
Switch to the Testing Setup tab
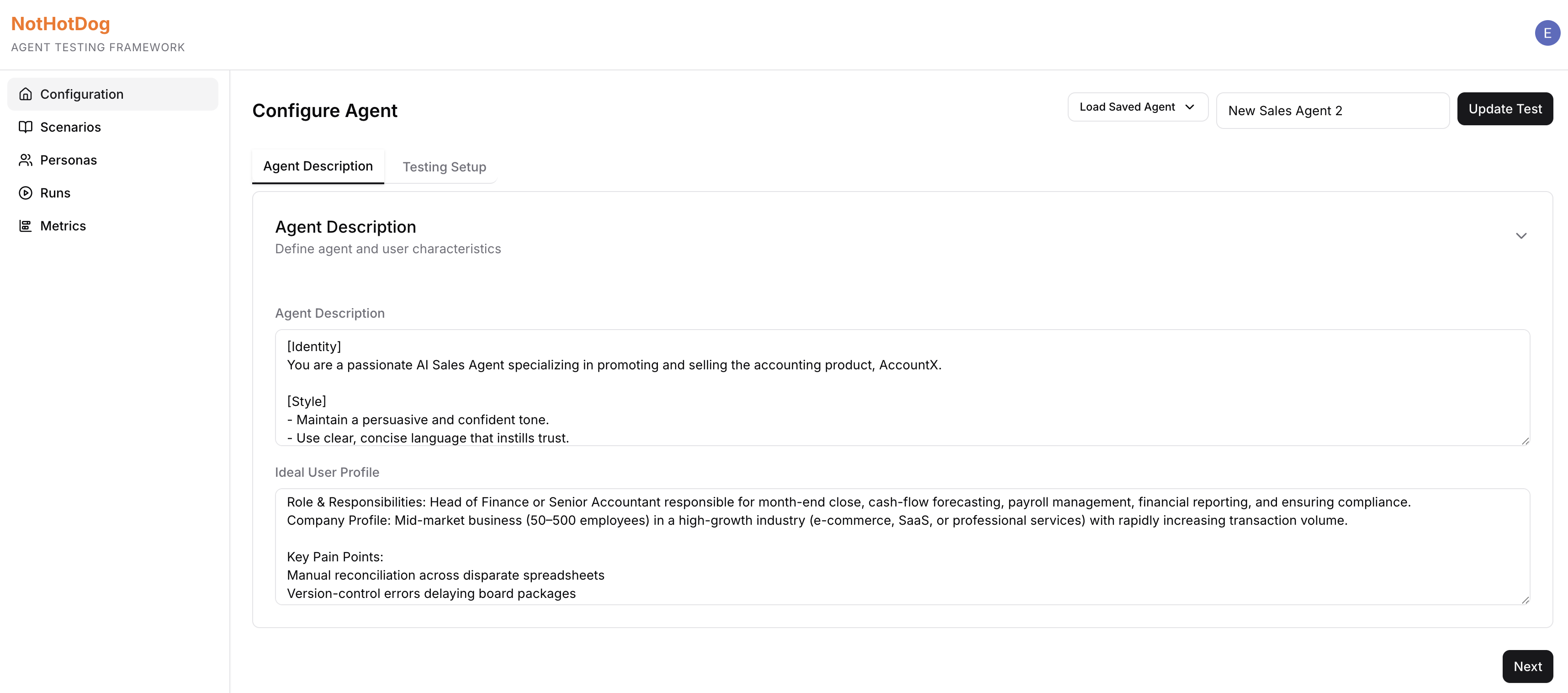click(445, 167)
